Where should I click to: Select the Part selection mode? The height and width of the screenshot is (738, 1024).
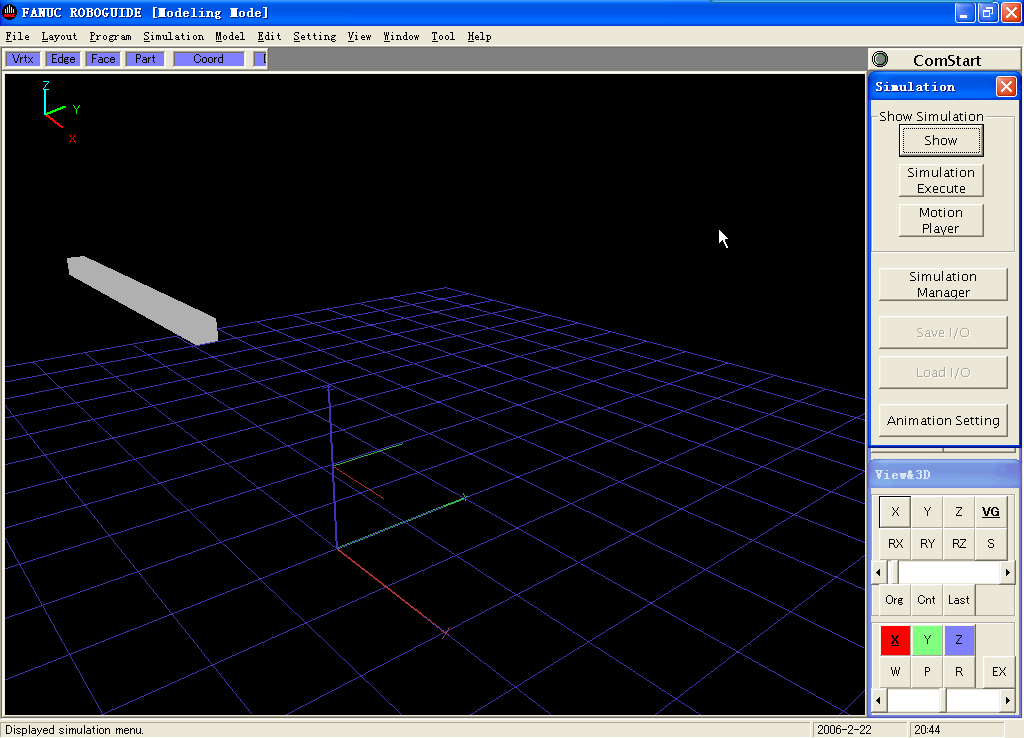145,59
